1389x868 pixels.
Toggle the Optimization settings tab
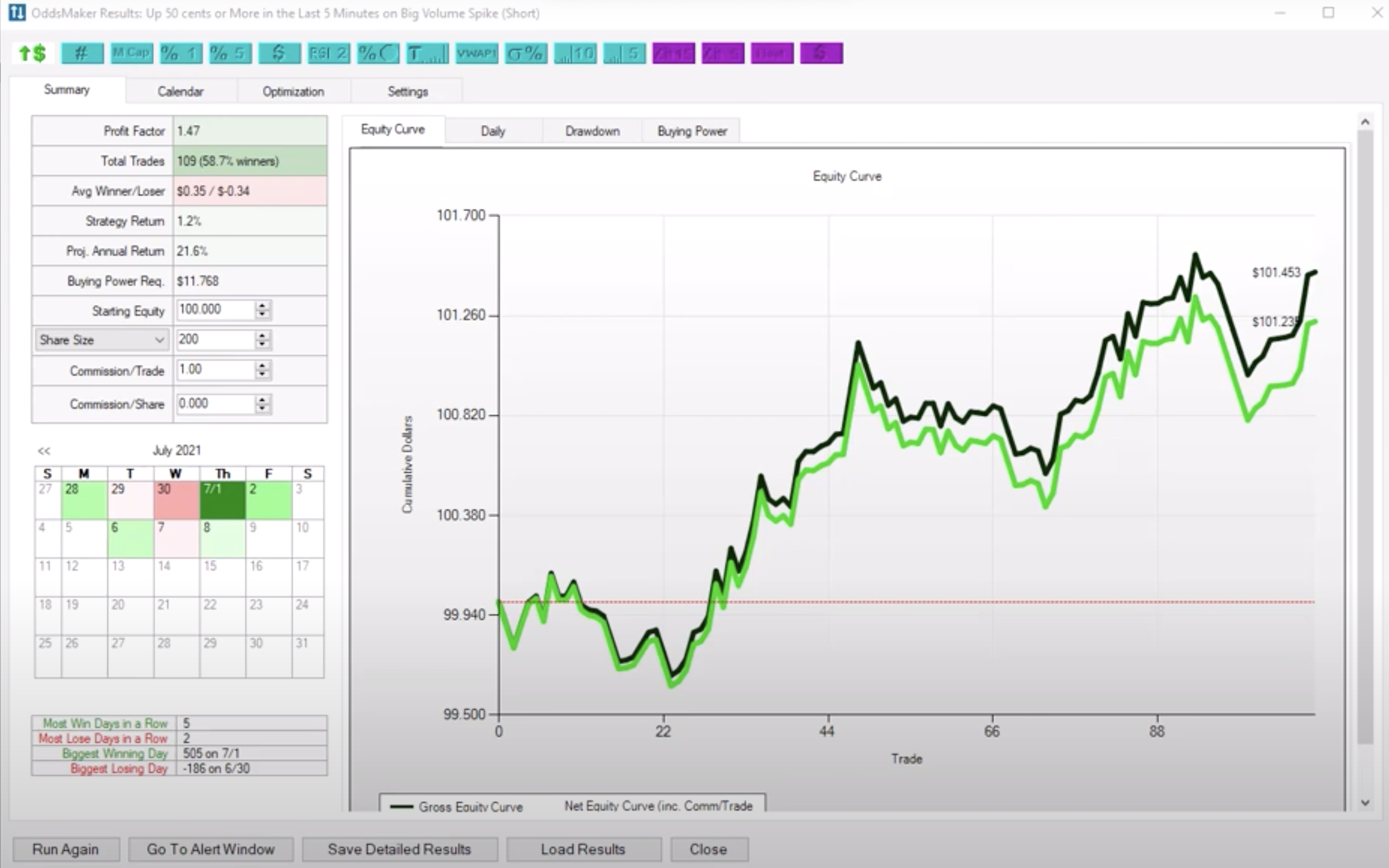(293, 91)
